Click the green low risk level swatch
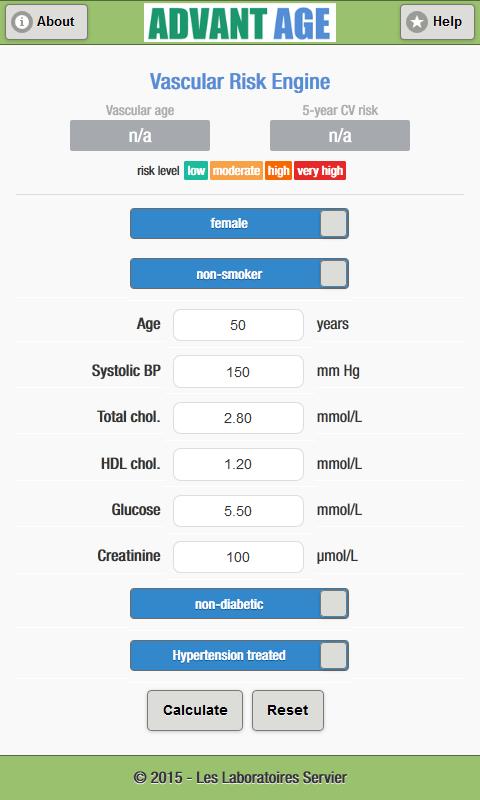The height and width of the screenshot is (800, 480). [196, 170]
